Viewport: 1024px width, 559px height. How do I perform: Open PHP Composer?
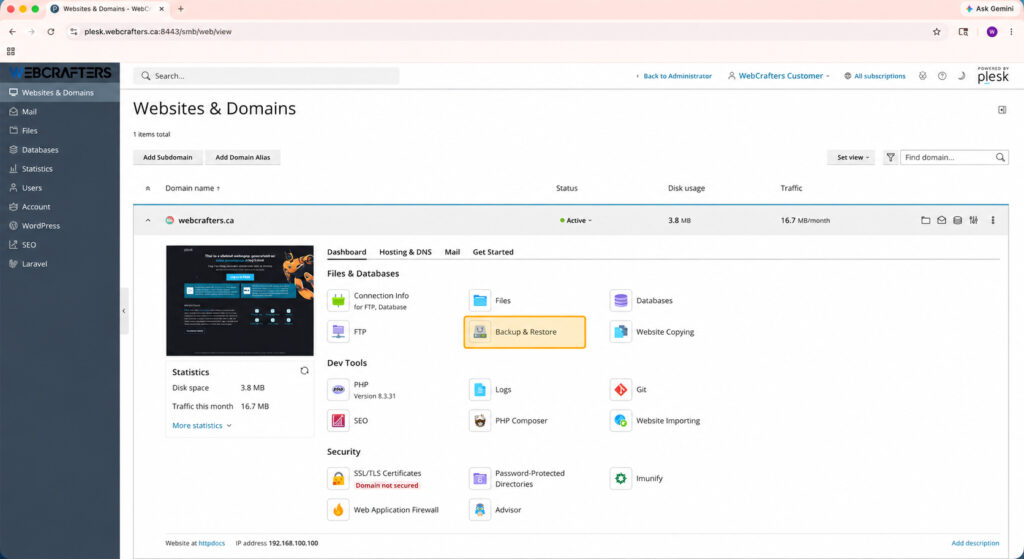(x=509, y=421)
